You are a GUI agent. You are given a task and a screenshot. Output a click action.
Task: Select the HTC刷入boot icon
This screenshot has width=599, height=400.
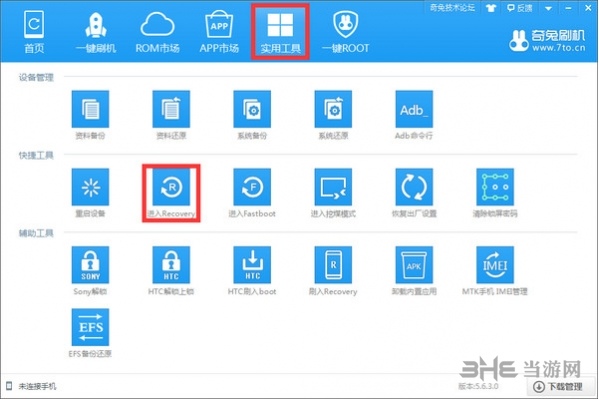pyautogui.click(x=252, y=265)
